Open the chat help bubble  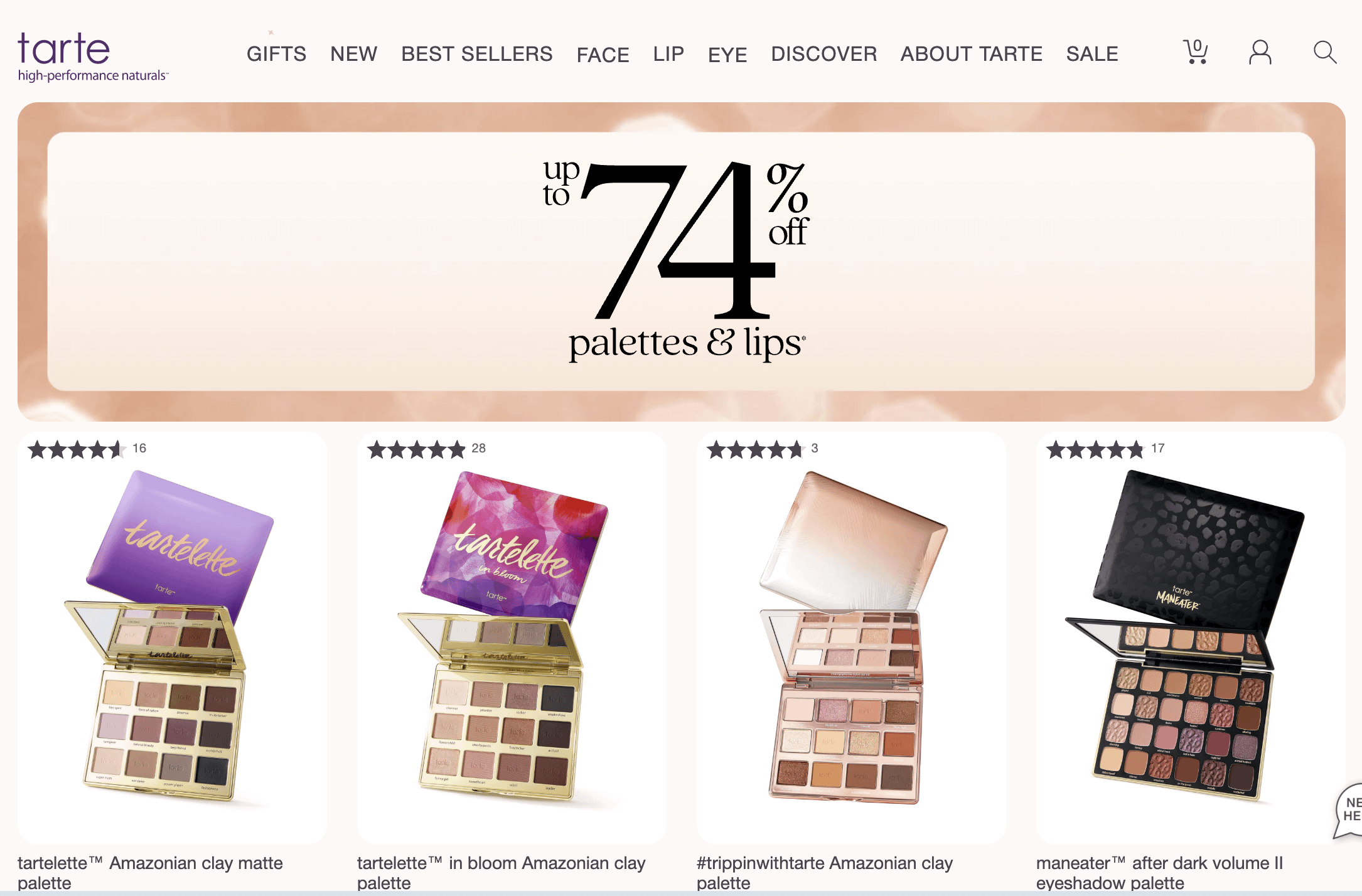point(1348,809)
